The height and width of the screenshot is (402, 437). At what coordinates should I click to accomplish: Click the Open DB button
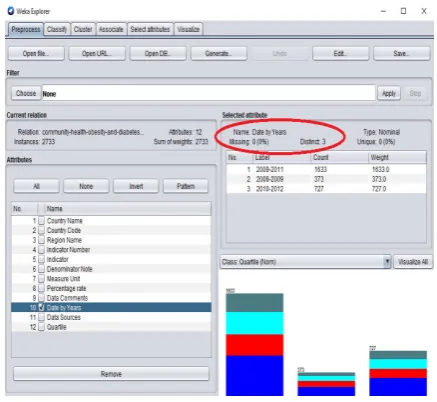(x=158, y=53)
